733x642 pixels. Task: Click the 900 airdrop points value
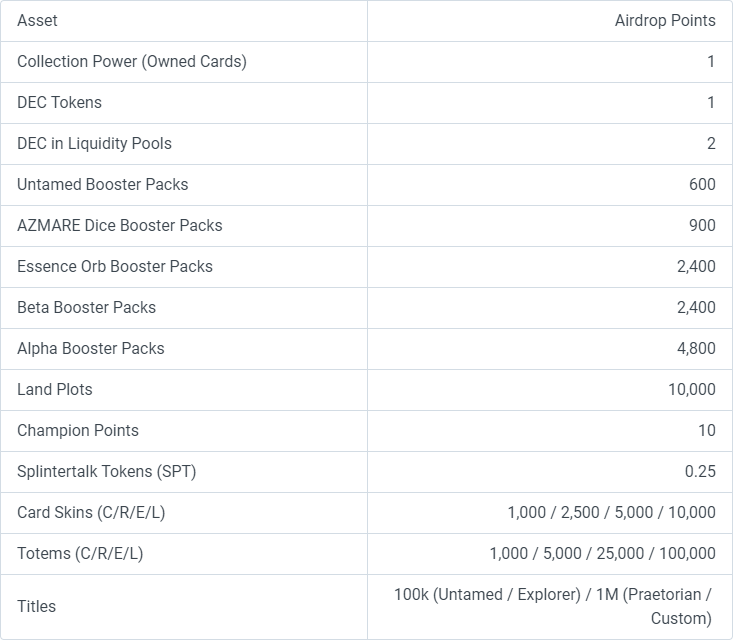(702, 226)
